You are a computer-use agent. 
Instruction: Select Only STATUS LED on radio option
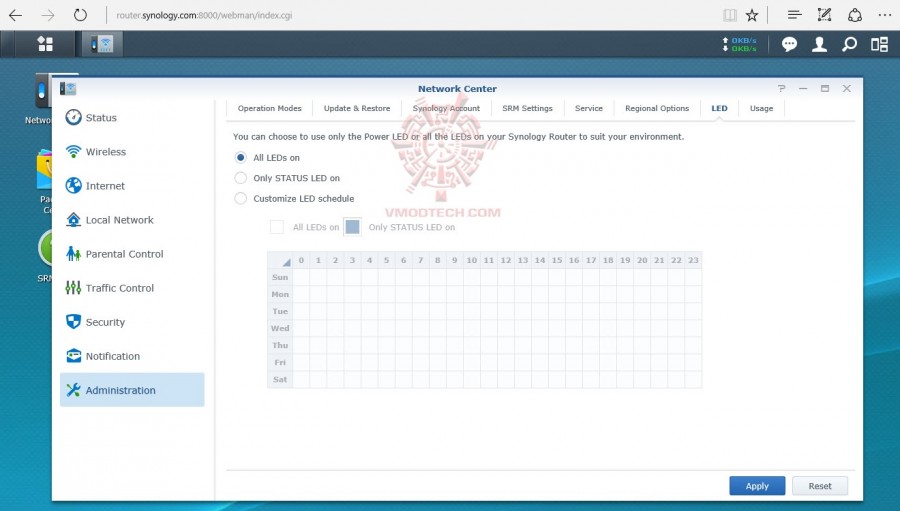point(240,178)
